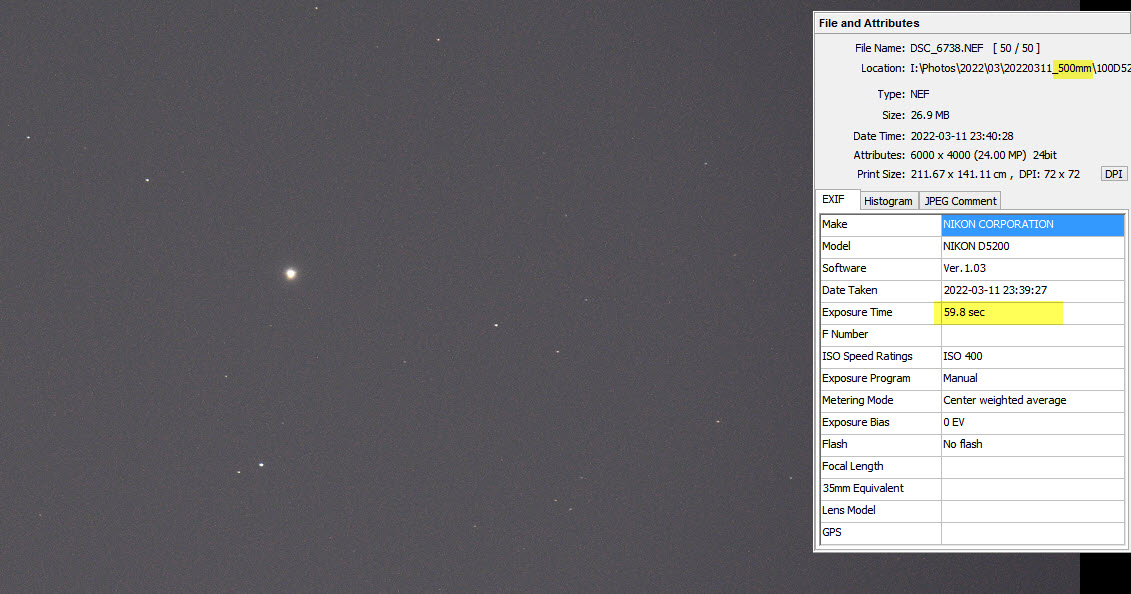Screen dimensions: 1131x594
Task: Click the file location path text
Action: coord(1020,68)
